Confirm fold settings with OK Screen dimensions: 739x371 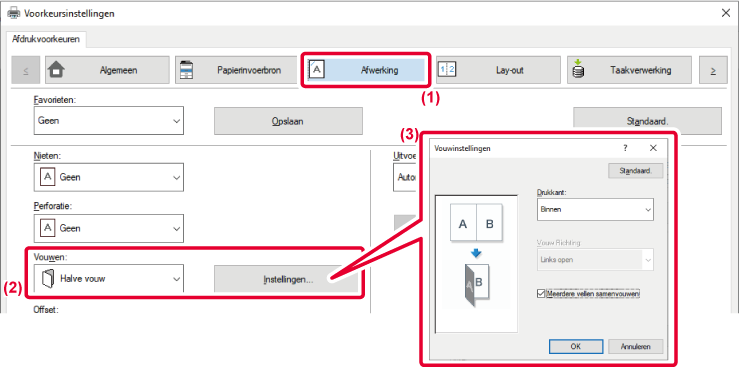pyautogui.click(x=576, y=346)
